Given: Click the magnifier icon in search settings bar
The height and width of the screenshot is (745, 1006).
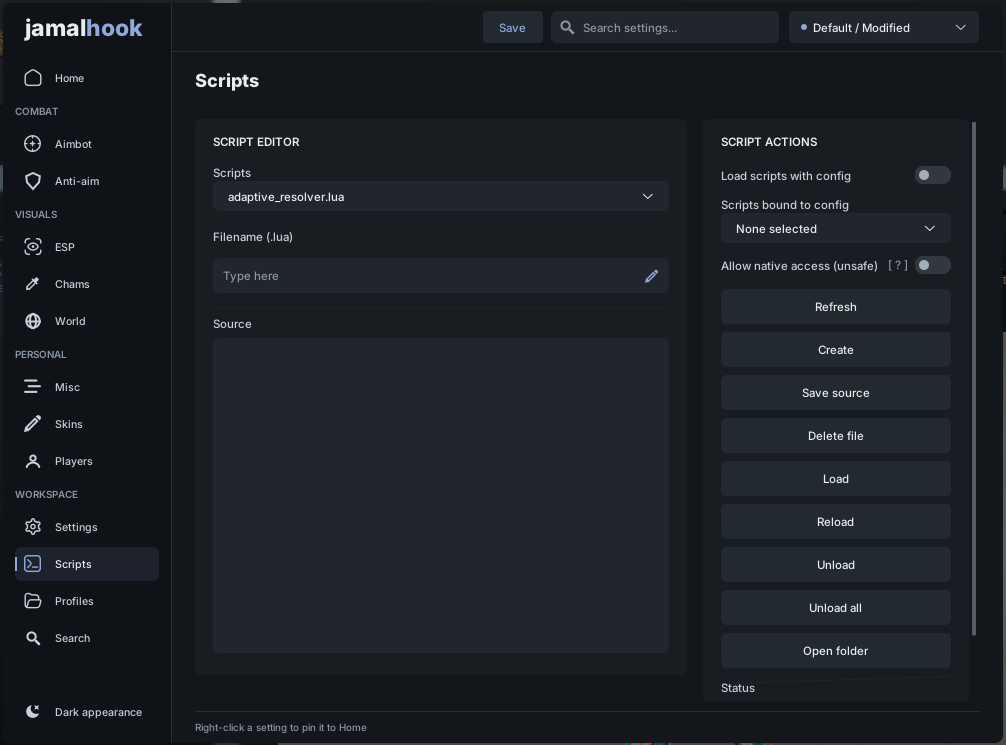Looking at the screenshot, I should tap(567, 27).
